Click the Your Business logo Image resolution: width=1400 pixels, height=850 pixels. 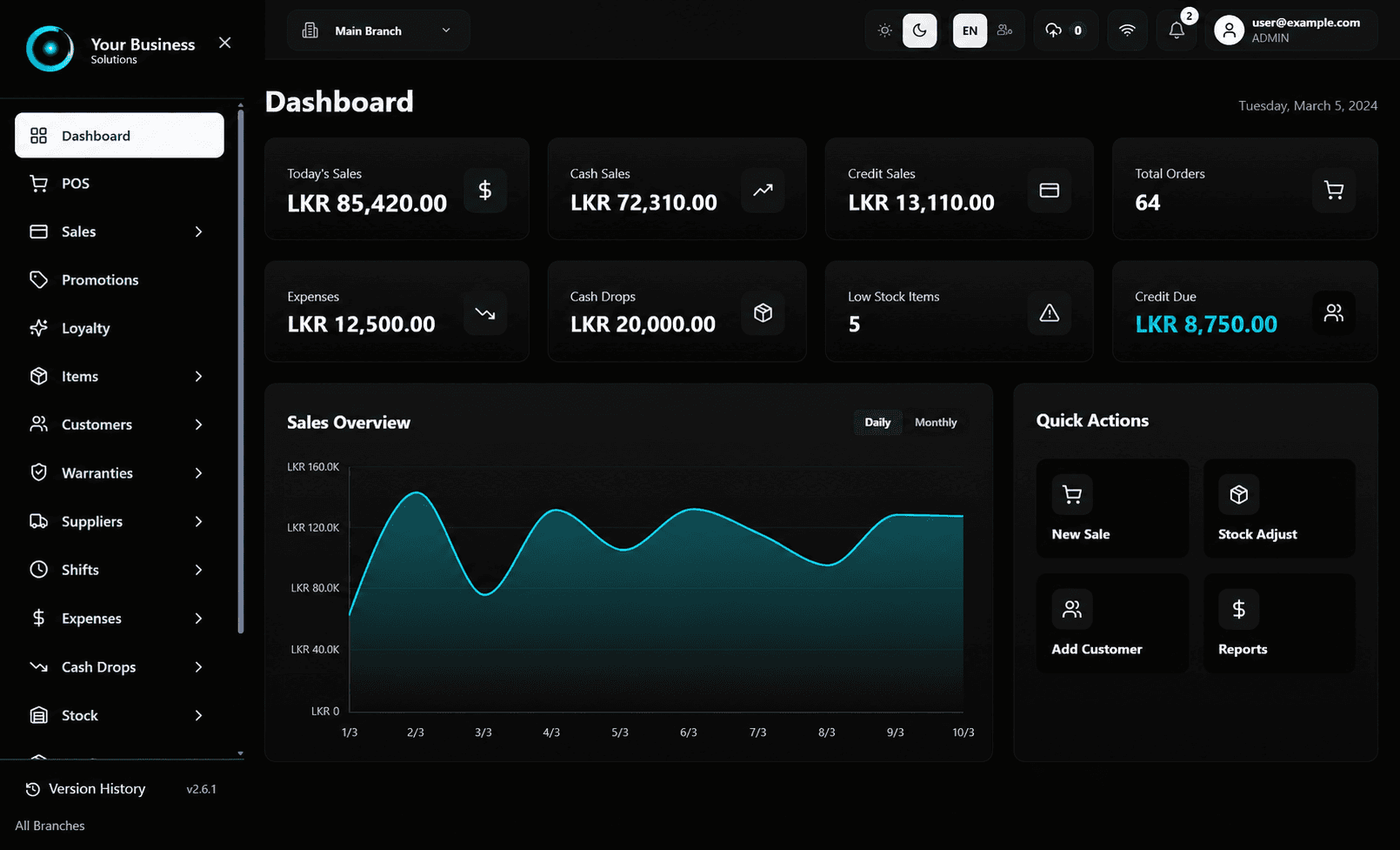[x=50, y=49]
